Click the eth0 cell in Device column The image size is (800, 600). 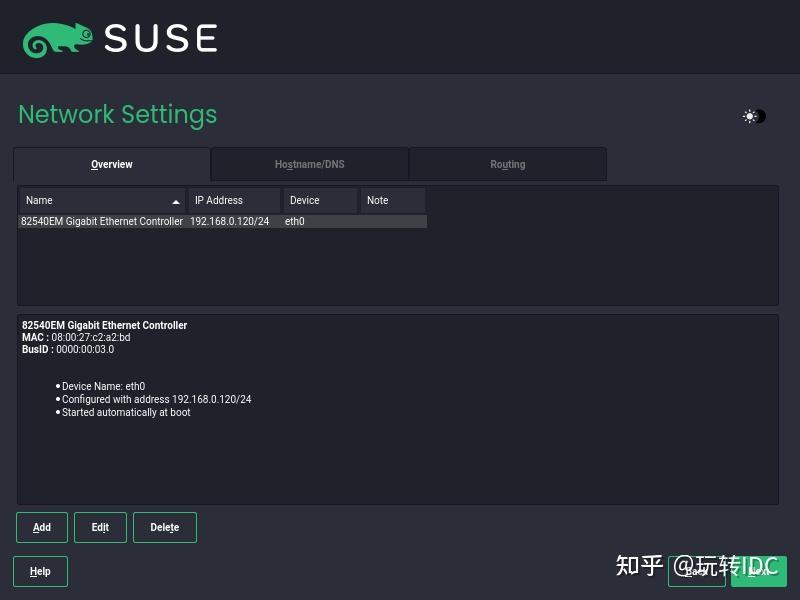[294, 221]
